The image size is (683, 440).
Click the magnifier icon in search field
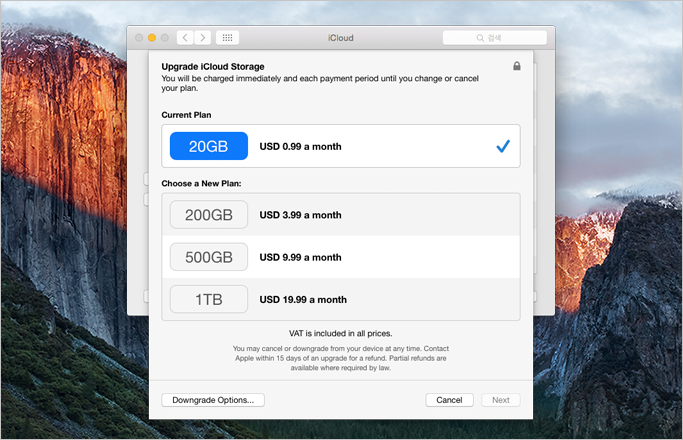tap(480, 38)
